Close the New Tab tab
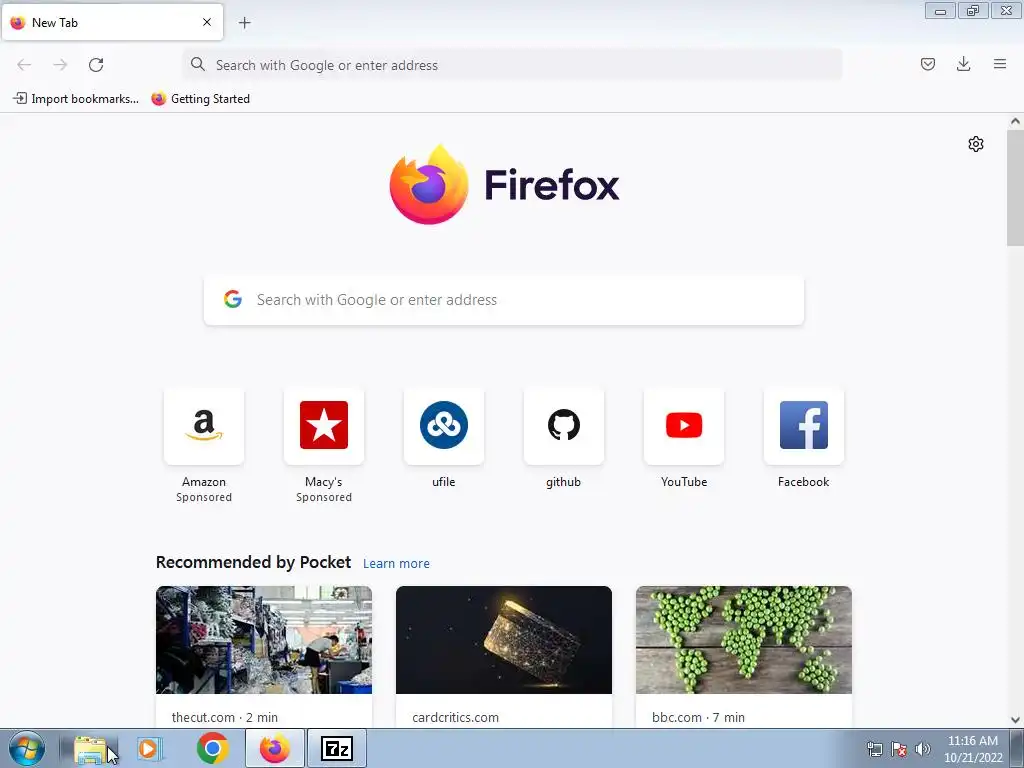1024x768 pixels. pyautogui.click(x=207, y=22)
